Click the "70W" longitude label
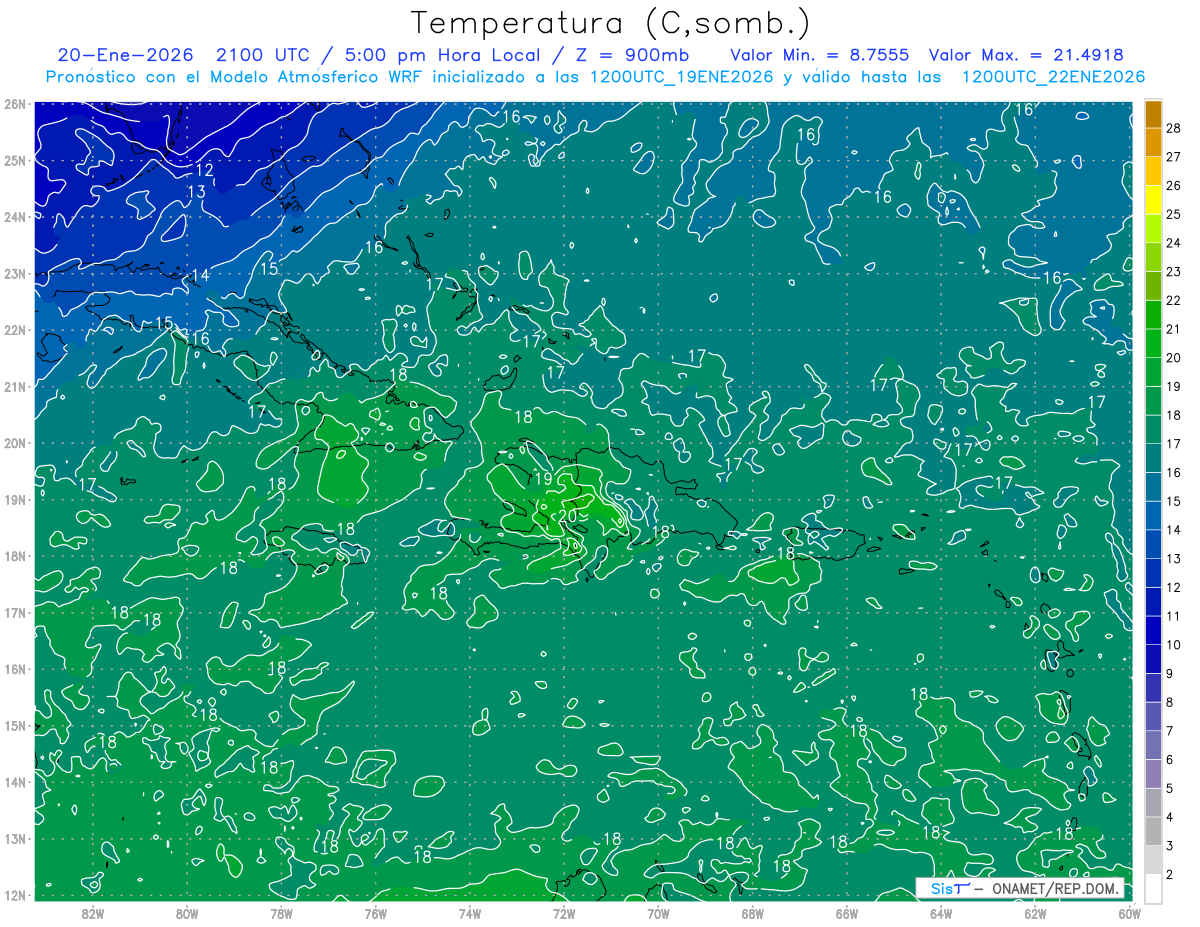Viewport: 1200px width, 927px height. [658, 913]
